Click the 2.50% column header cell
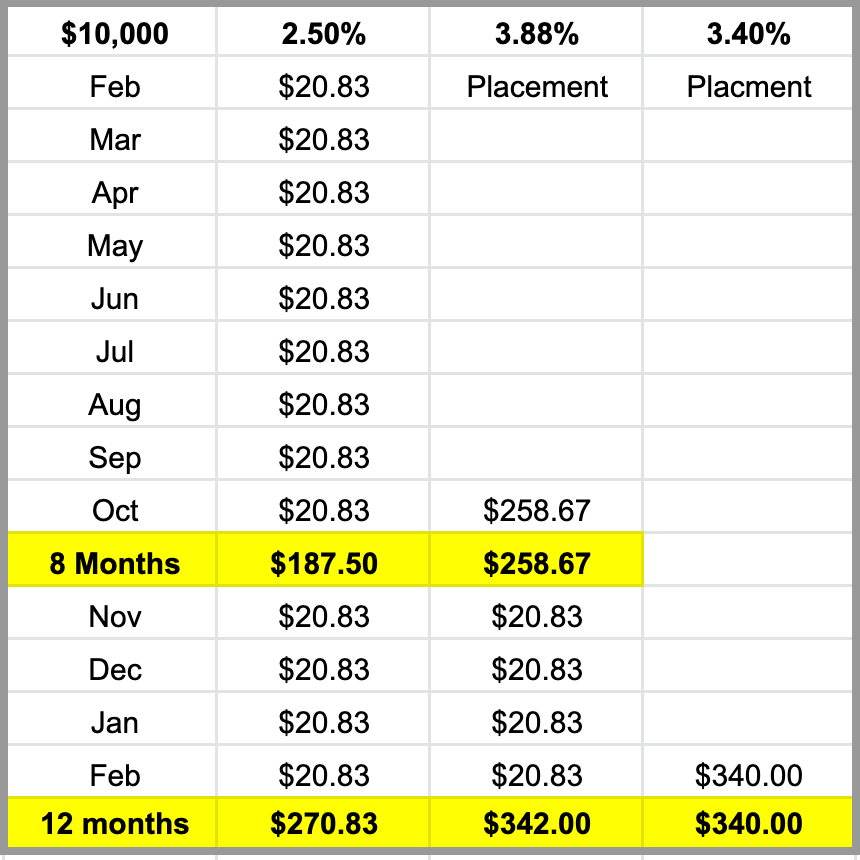Viewport: 860px width, 860px height. (324, 34)
